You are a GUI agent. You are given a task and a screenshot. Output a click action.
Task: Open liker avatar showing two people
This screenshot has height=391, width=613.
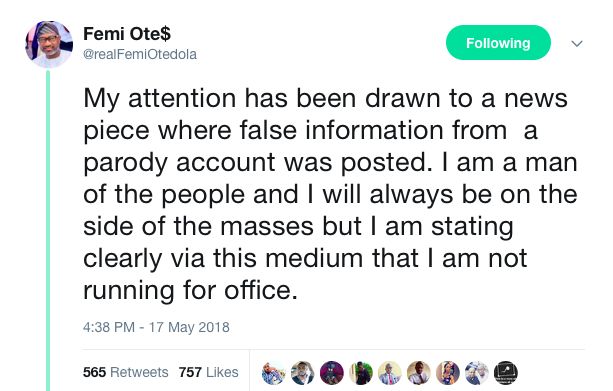477,373
